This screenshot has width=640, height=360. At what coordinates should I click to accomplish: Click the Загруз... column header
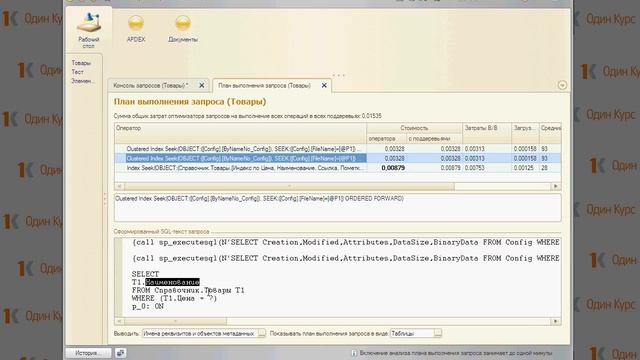525,133
